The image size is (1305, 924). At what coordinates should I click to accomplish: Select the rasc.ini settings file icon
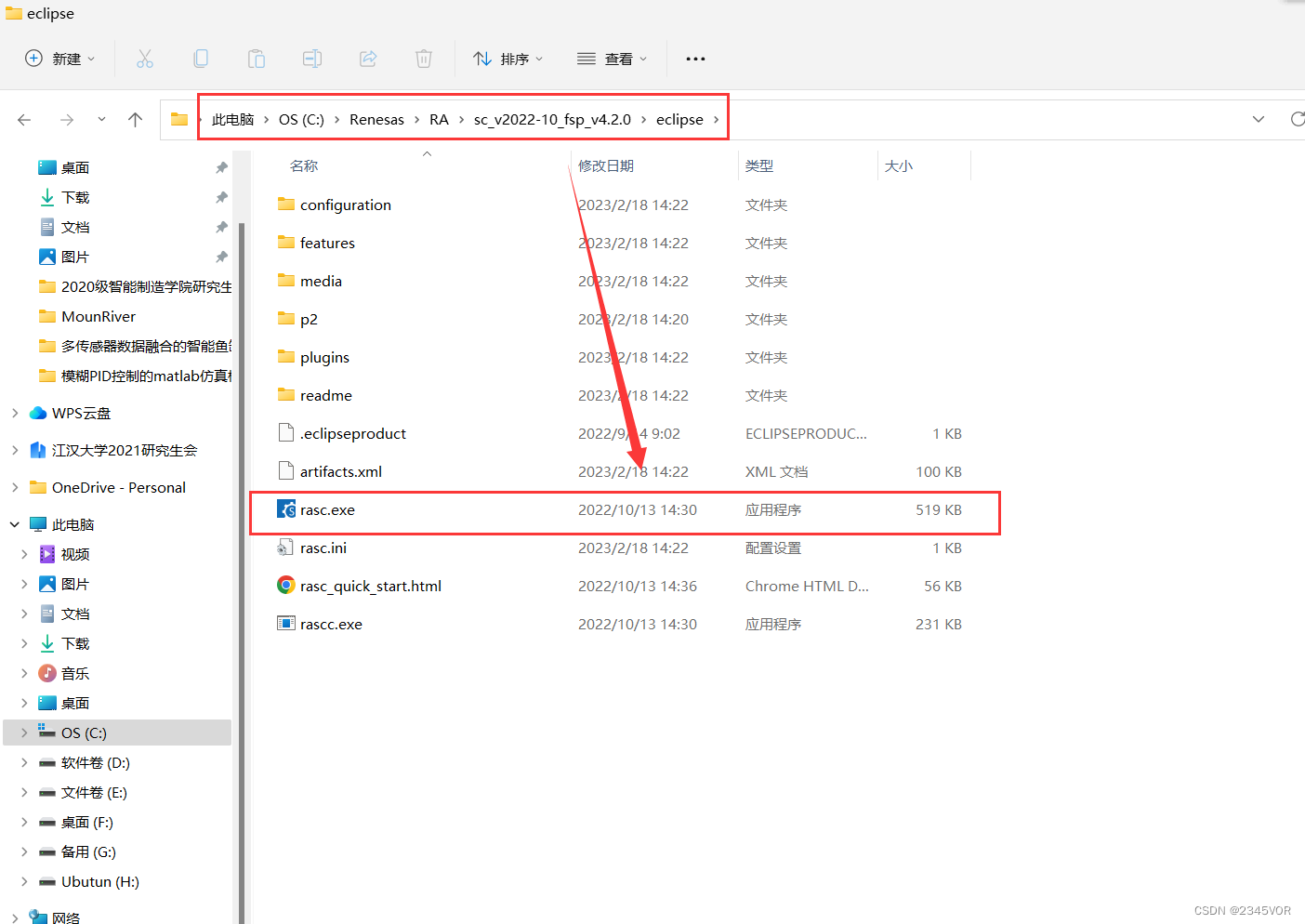[x=286, y=548]
